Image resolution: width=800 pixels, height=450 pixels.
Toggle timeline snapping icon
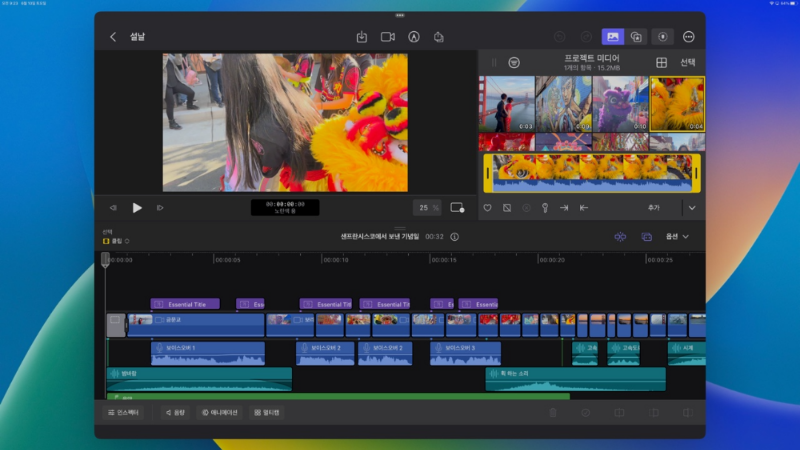(x=620, y=237)
